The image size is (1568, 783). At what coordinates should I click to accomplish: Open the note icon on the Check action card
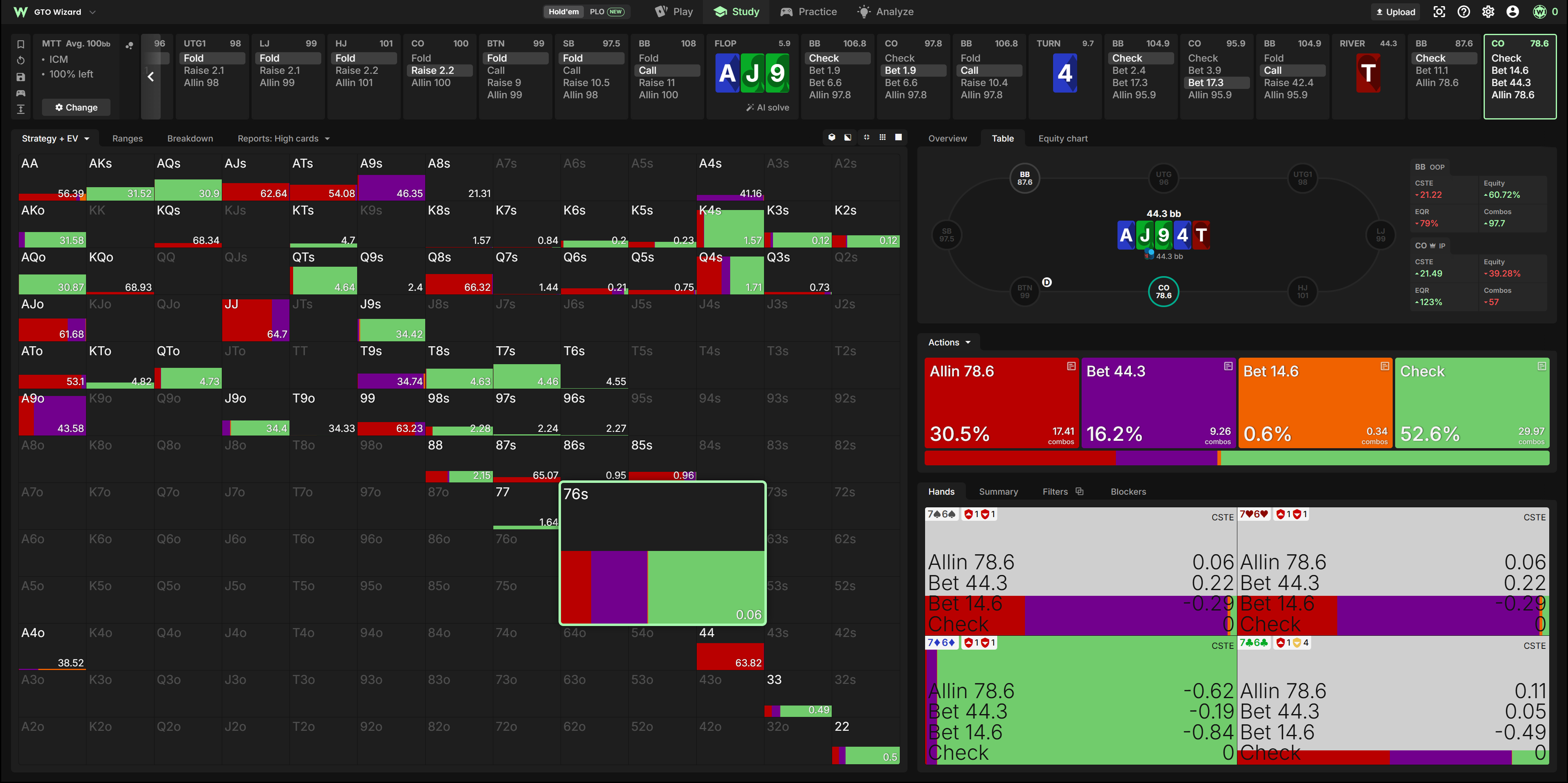(x=1542, y=366)
